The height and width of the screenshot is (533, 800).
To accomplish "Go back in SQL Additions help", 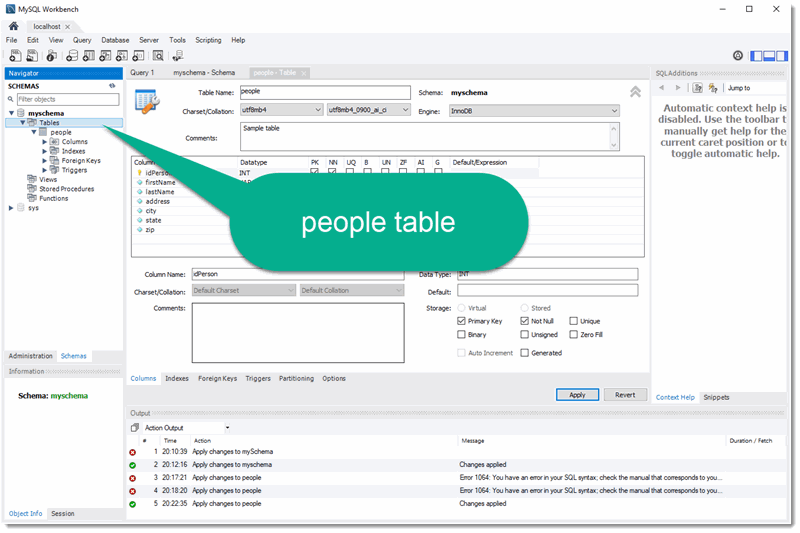I will click(662, 88).
